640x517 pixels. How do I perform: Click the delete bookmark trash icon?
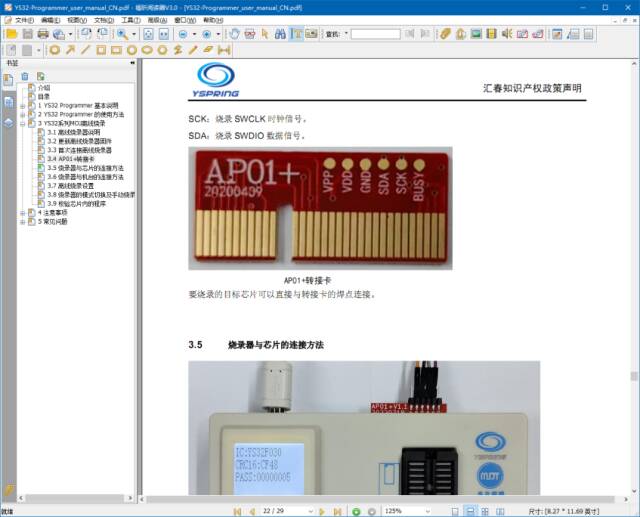tap(25, 76)
